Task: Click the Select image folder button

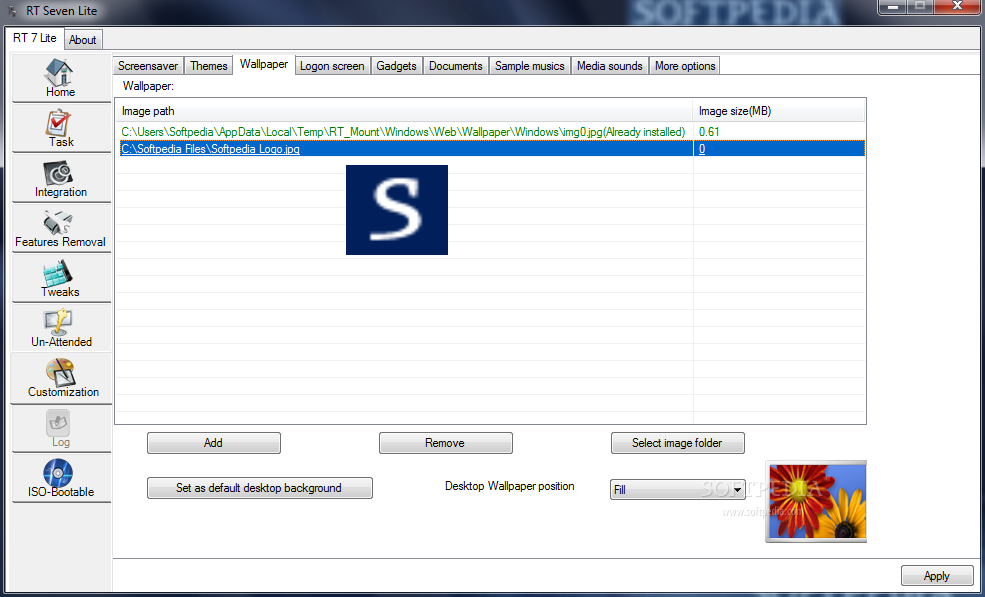Action: pos(677,443)
